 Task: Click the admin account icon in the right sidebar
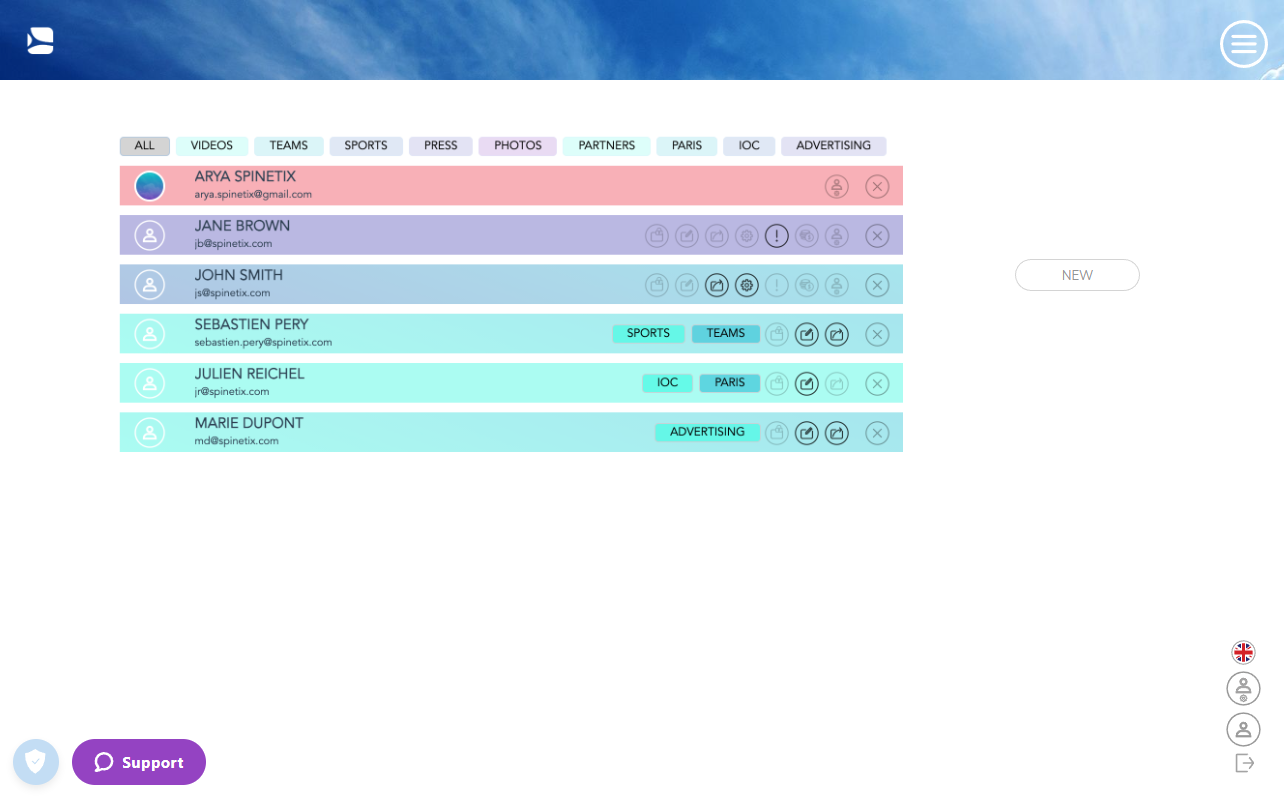(x=1243, y=688)
